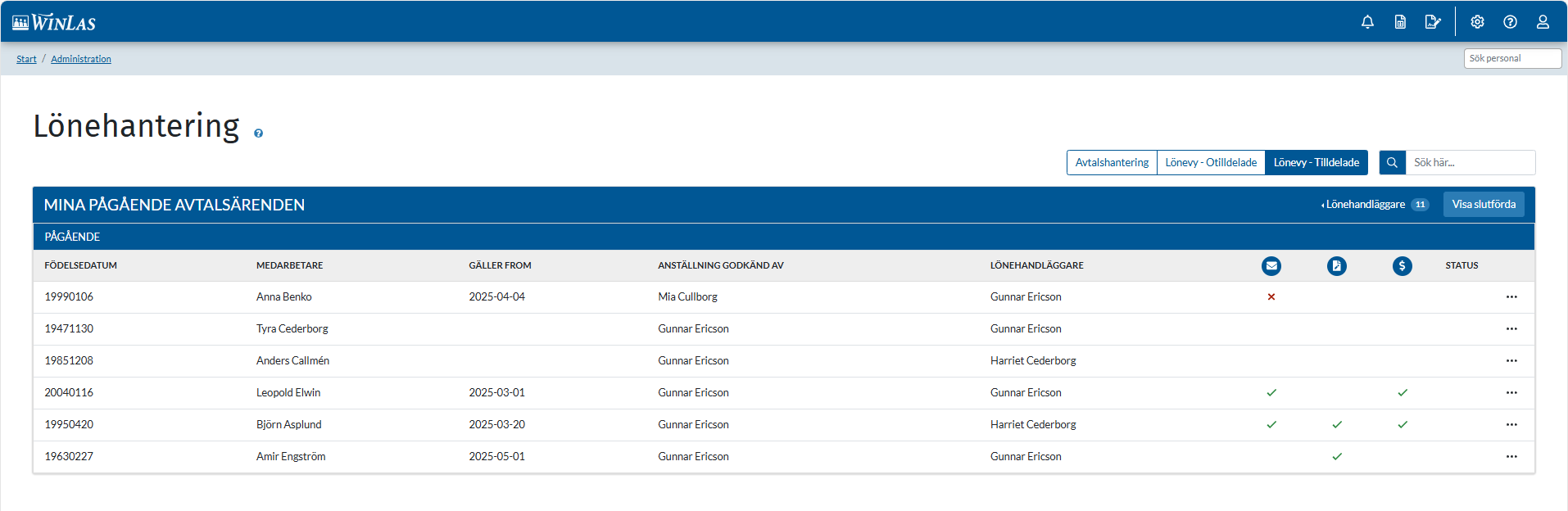Click the Sök personal input field

click(1511, 59)
